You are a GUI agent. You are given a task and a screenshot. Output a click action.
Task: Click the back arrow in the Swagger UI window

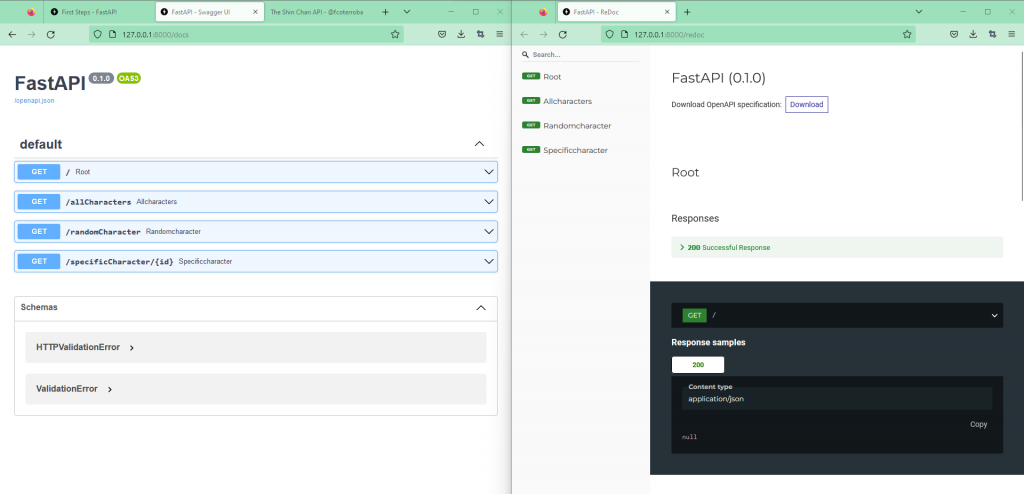point(12,34)
